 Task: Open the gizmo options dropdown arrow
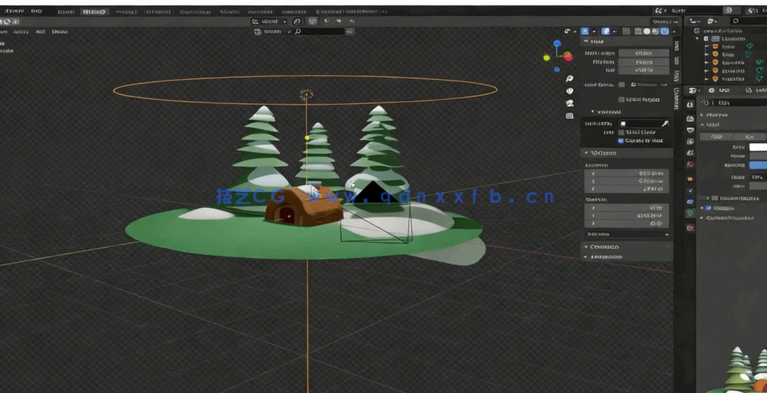coord(593,31)
